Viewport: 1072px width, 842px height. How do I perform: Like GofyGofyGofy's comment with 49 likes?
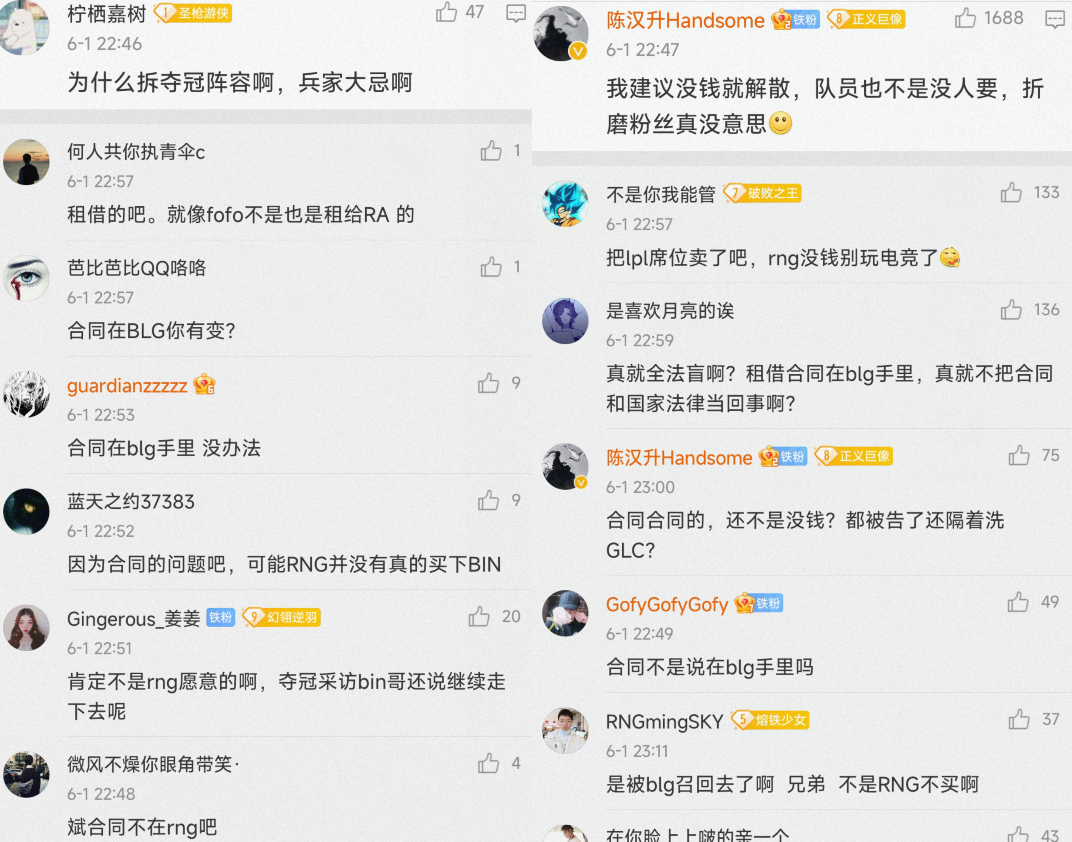tap(1018, 602)
